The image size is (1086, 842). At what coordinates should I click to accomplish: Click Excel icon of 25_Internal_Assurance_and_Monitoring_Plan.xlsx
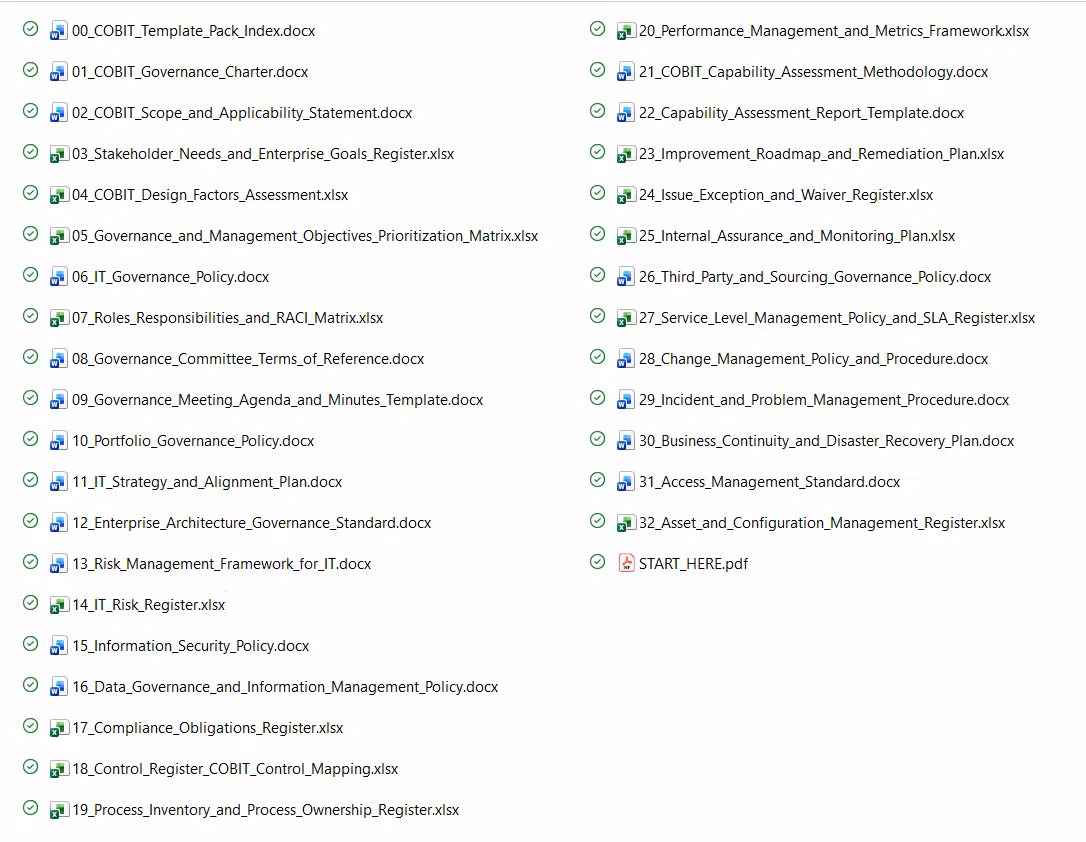tap(625, 236)
